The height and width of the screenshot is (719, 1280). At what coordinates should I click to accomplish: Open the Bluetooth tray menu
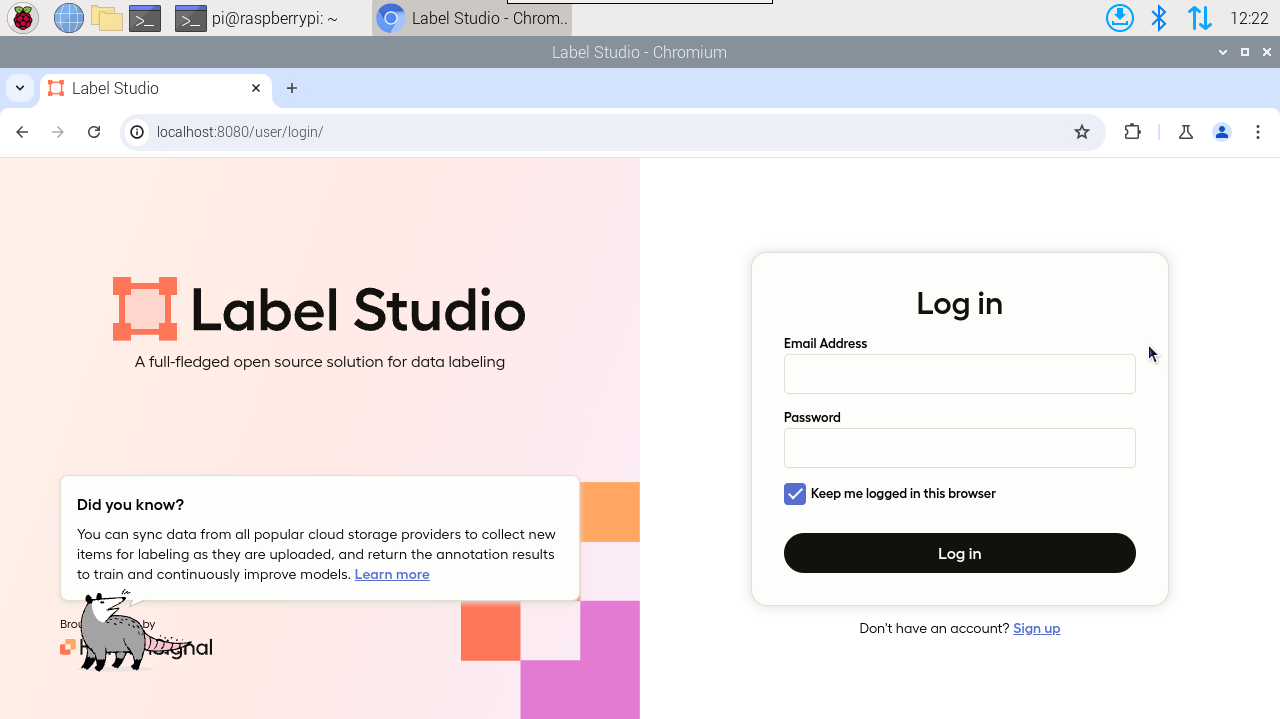[x=1159, y=18]
